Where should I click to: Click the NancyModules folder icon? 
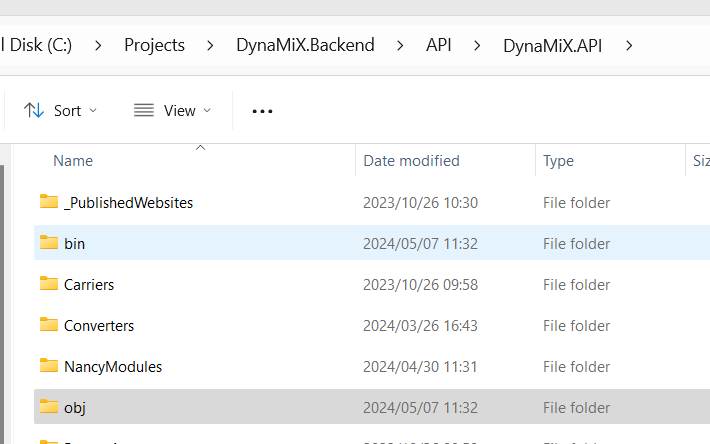point(49,366)
